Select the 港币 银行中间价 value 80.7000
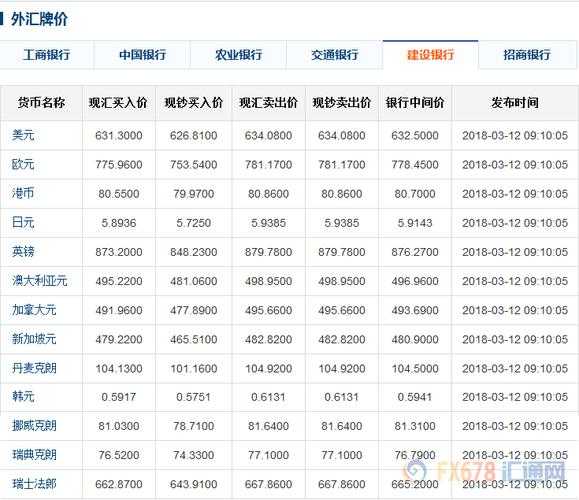The width and height of the screenshot is (579, 500). pos(415,194)
